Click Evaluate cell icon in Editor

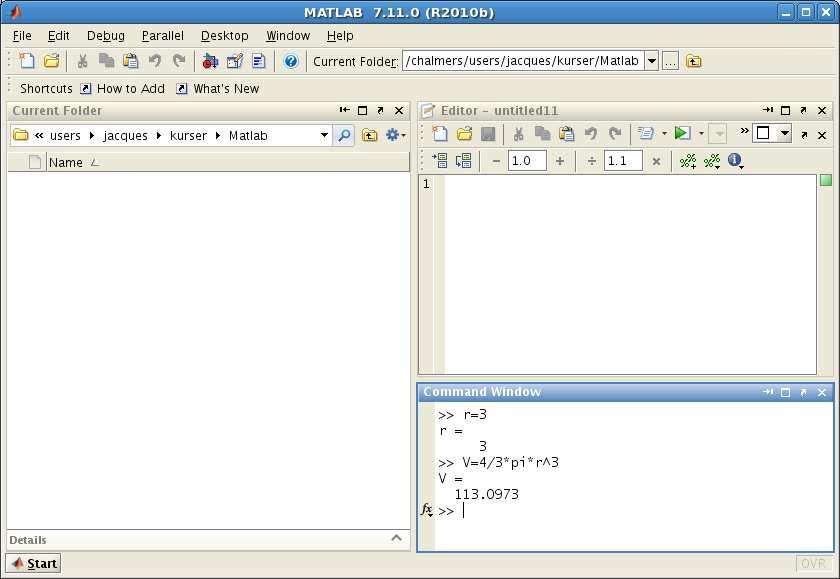click(x=440, y=161)
